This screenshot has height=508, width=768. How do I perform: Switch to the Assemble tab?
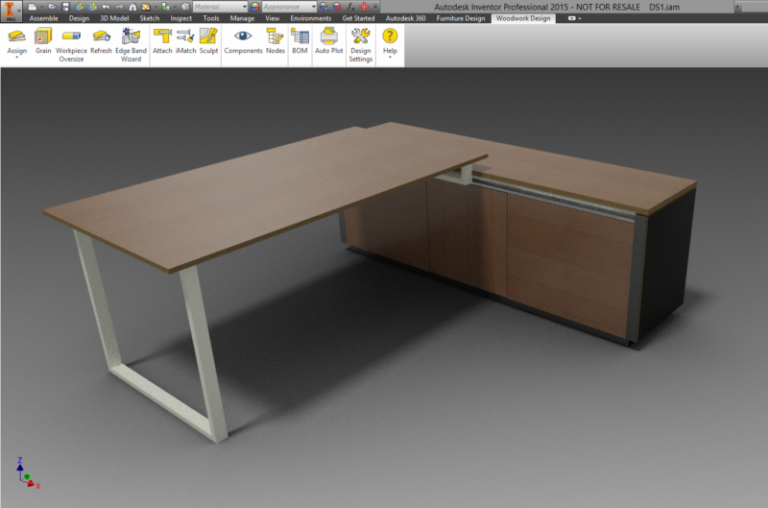tap(43, 18)
